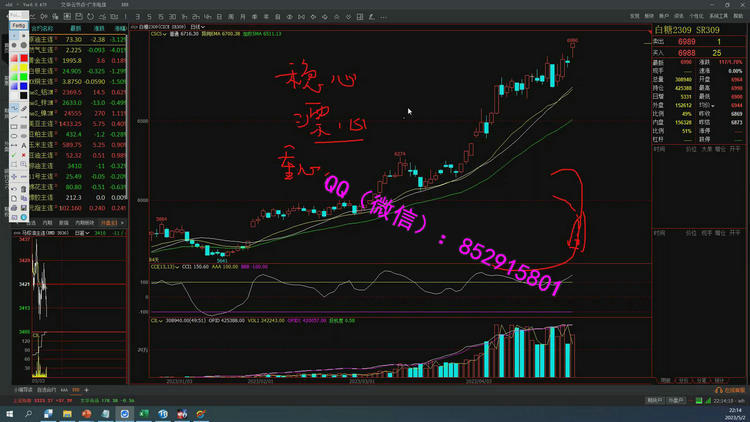Expand the 日线 period dropdown
Image resolution: width=750 pixels, height=422 pixels.
click(x=197, y=27)
